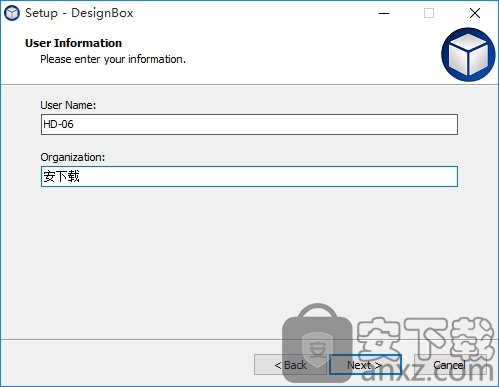Click the 'Organization:' label
This screenshot has height=387, width=499.
[73, 157]
